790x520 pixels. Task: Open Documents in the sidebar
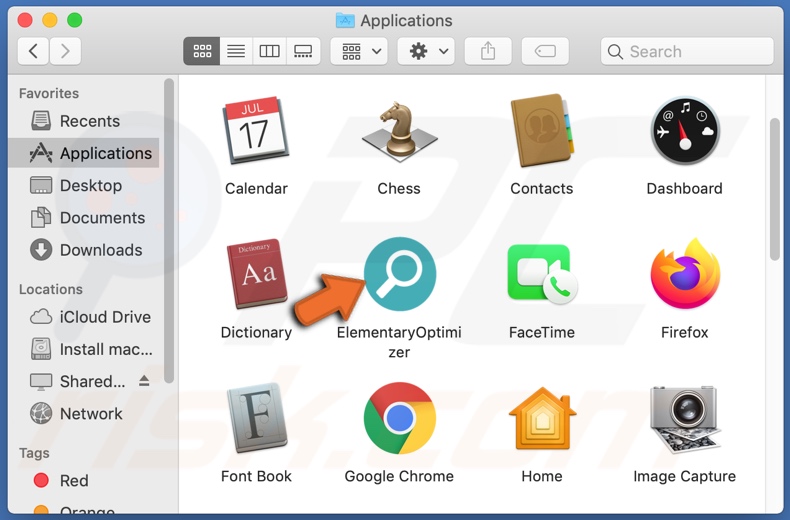(x=83, y=218)
